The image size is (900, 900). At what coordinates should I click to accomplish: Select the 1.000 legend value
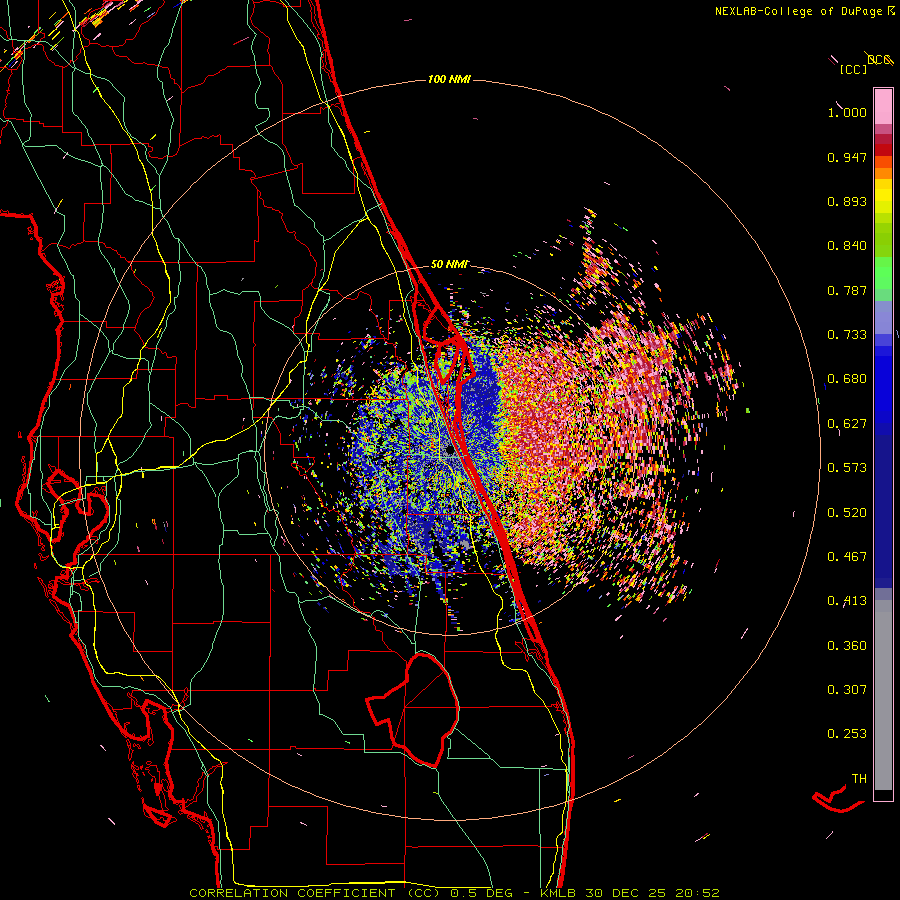click(847, 112)
